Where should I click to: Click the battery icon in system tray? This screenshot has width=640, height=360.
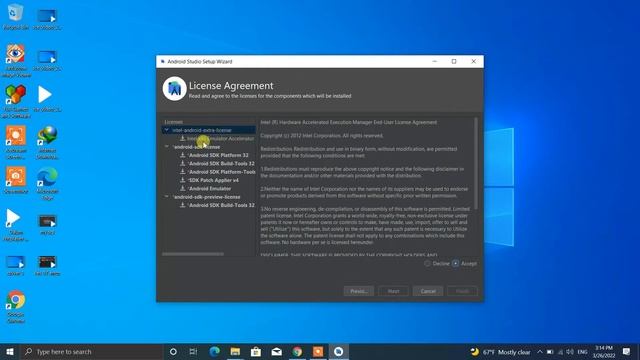[x=550, y=351]
